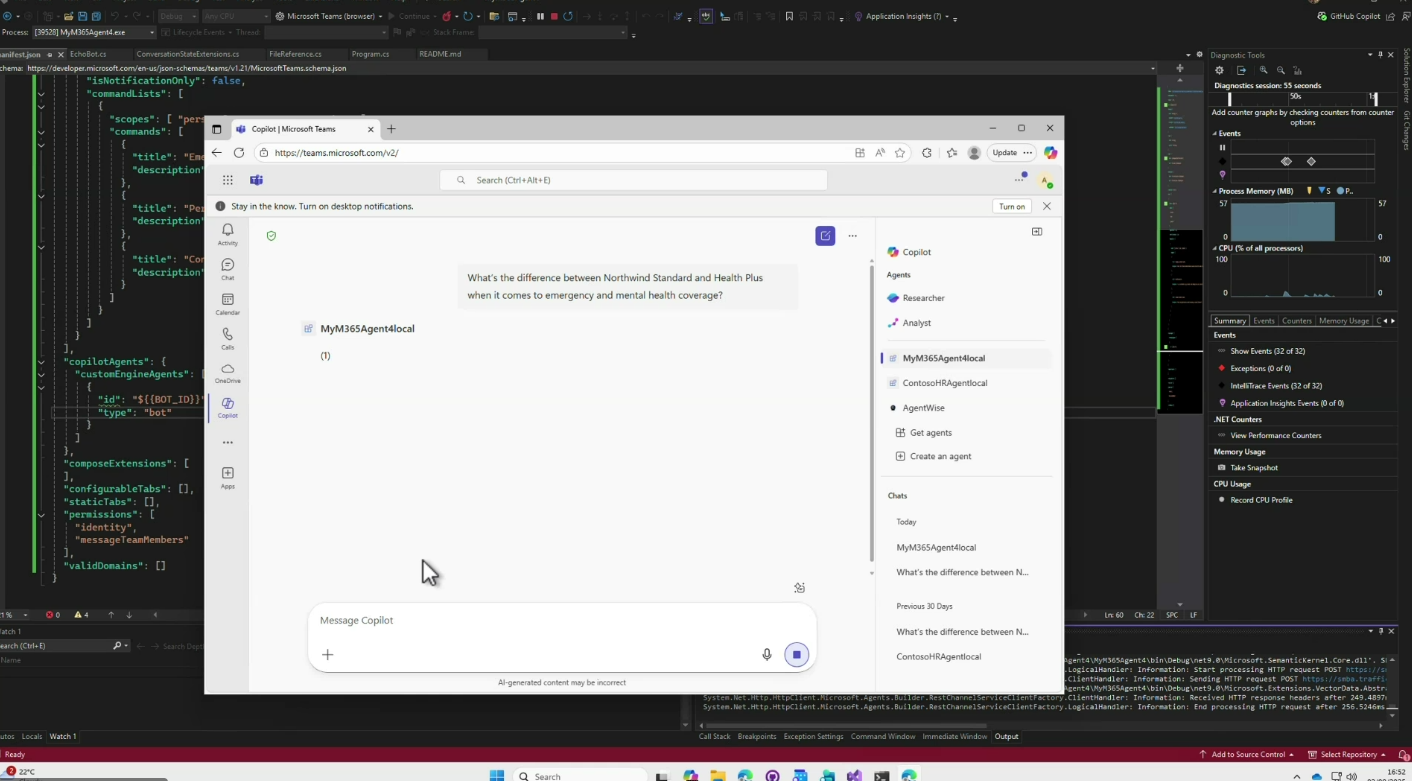Click the plus icon in the message box

coord(327,654)
